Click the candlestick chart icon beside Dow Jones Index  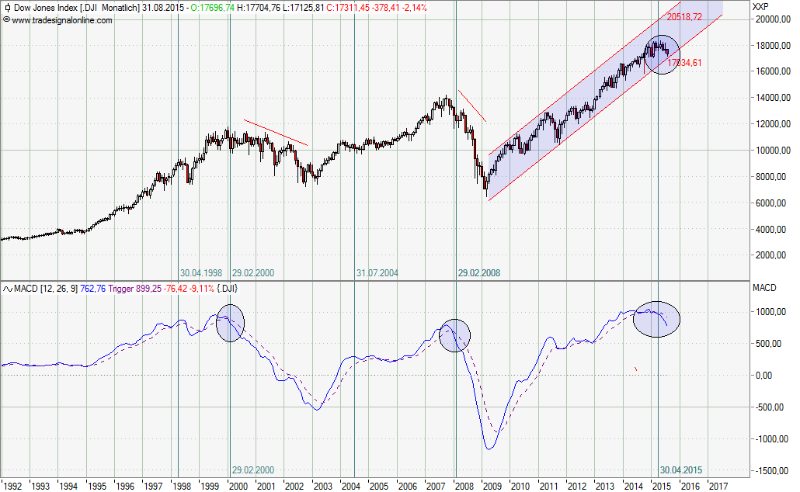click(x=7, y=8)
